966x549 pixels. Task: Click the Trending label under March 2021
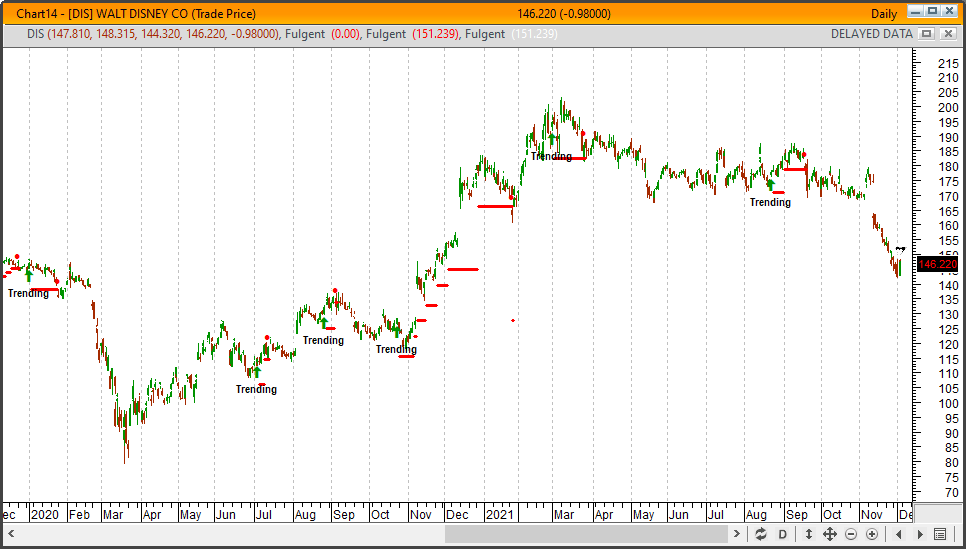551,156
